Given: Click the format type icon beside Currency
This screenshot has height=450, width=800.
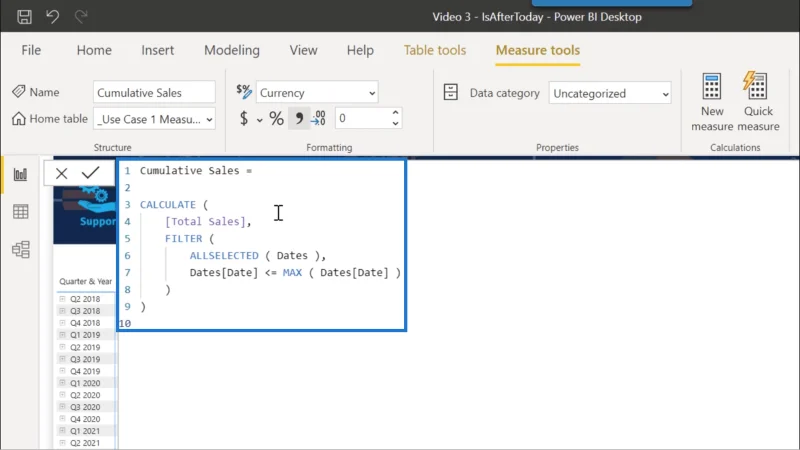Looking at the screenshot, I should point(244,92).
